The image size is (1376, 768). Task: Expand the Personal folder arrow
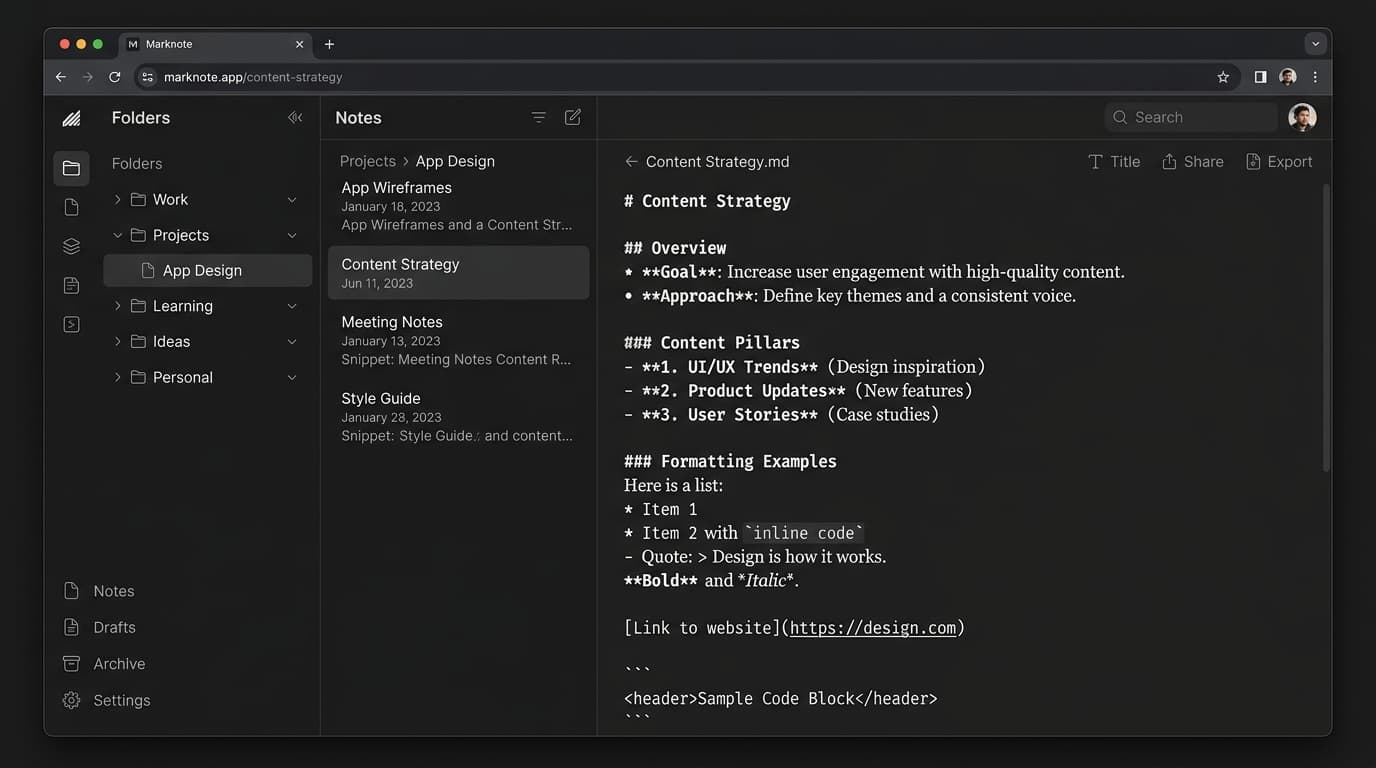click(118, 377)
